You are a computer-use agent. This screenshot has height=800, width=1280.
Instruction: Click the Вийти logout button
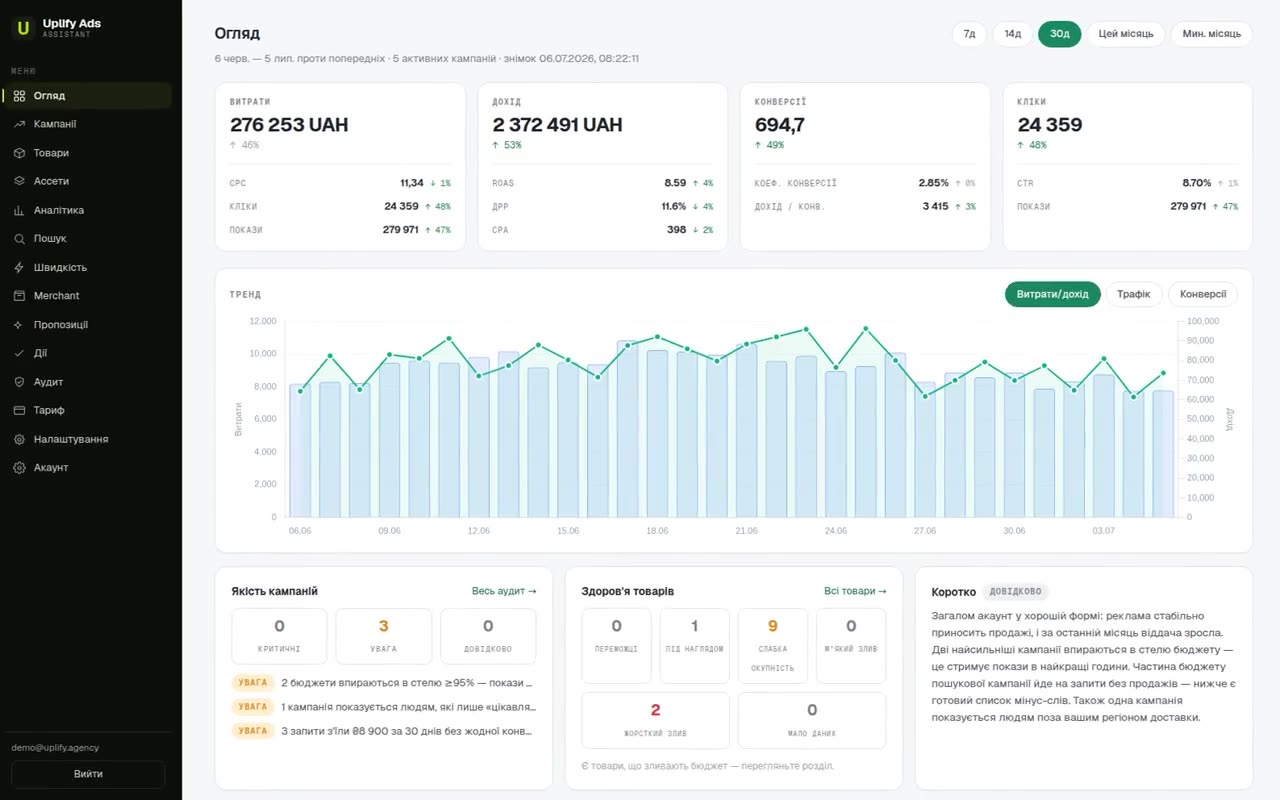click(x=88, y=774)
